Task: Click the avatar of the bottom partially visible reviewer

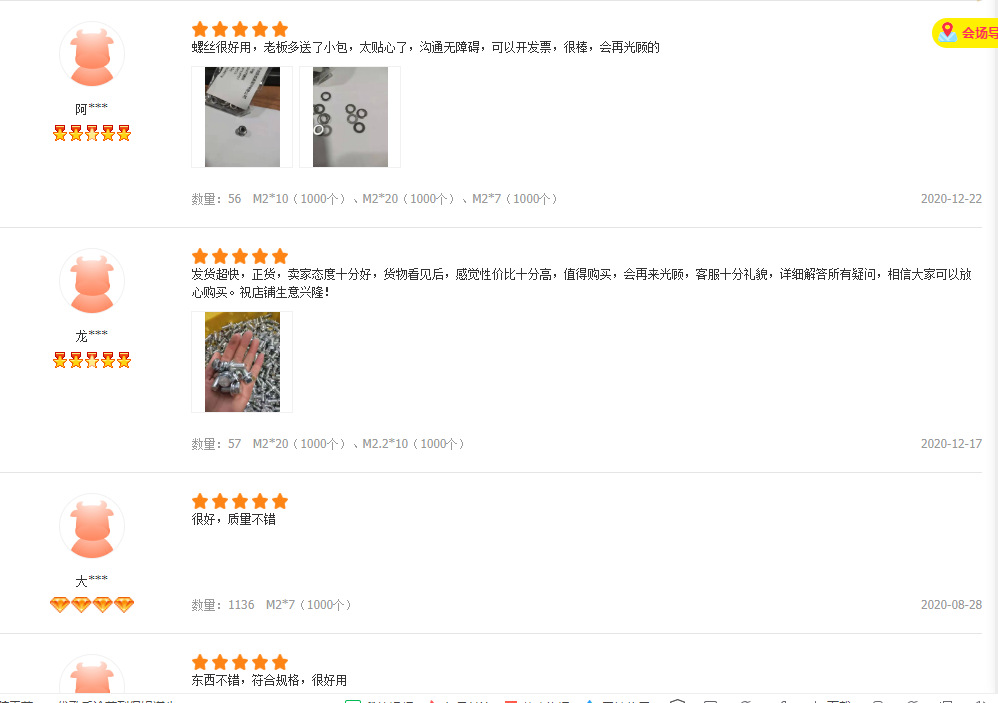Action: (92, 674)
